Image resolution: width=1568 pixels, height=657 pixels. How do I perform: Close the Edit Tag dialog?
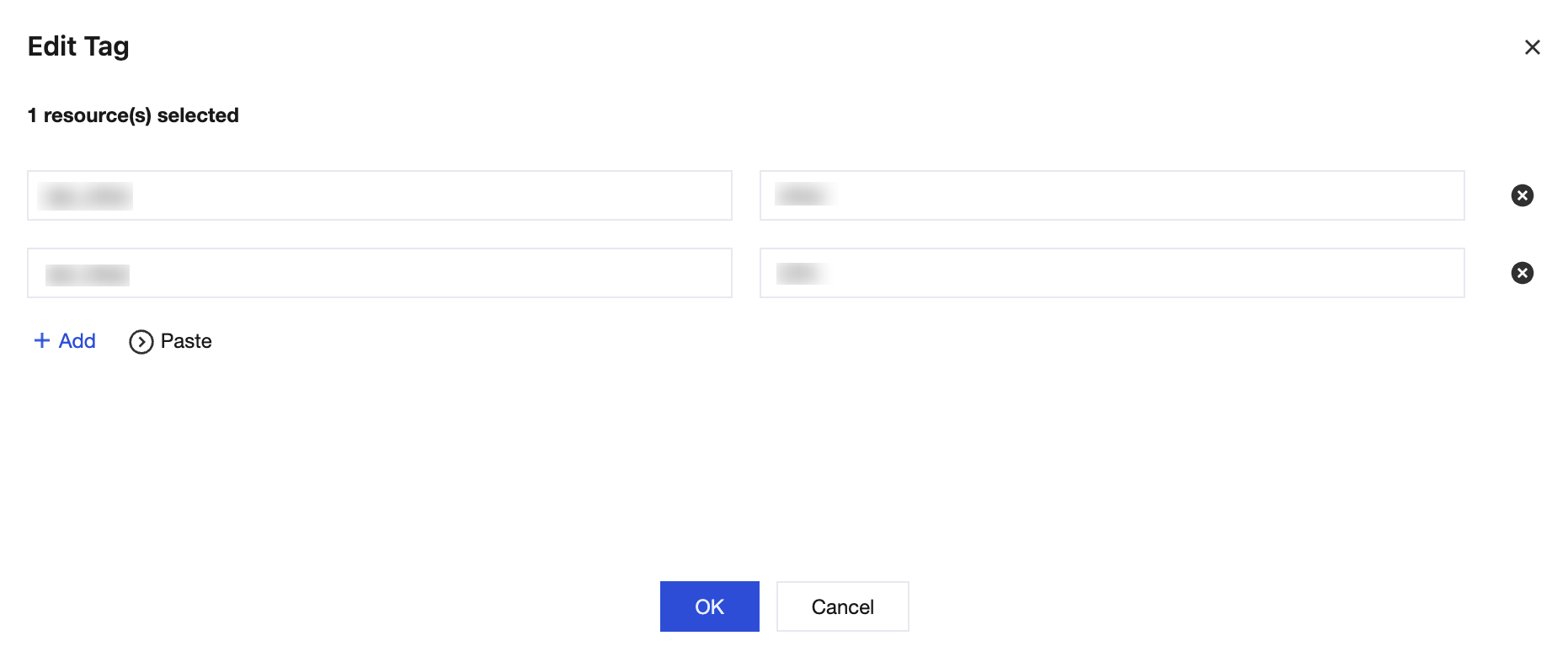pos(1532,47)
